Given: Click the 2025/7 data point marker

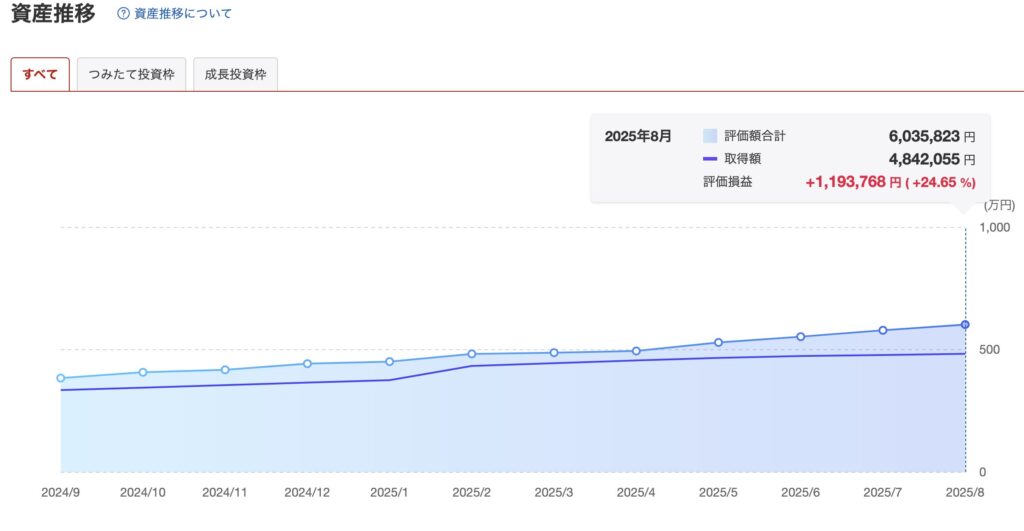Looking at the screenshot, I should [x=883, y=330].
